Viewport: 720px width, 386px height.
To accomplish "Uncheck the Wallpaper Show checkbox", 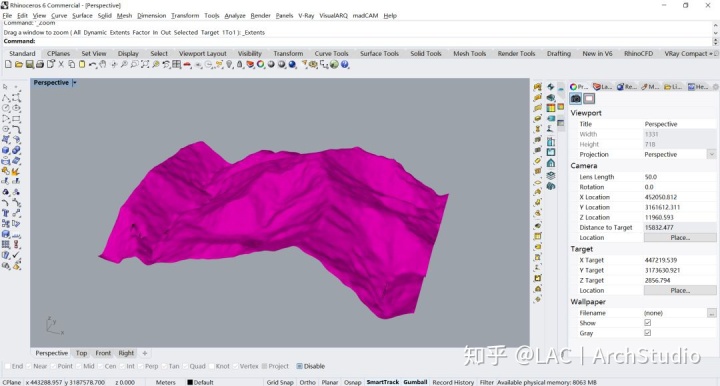I will point(647,323).
